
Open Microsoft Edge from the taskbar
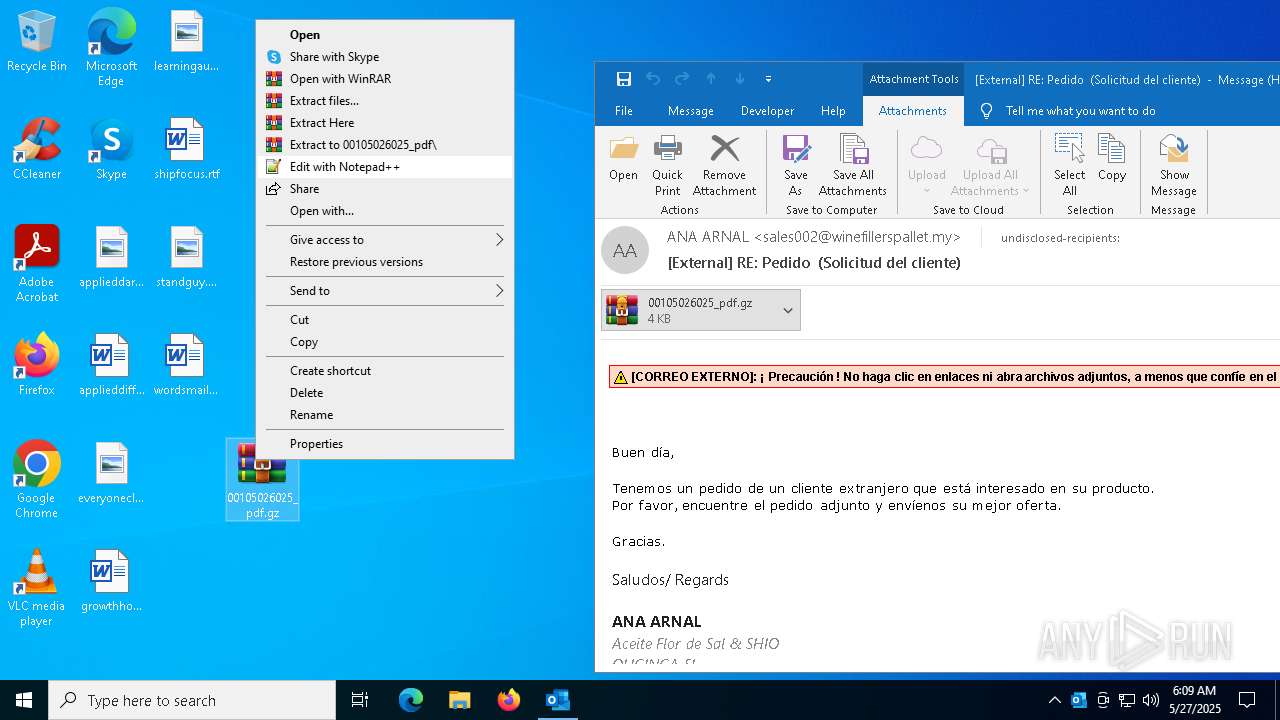coord(411,700)
